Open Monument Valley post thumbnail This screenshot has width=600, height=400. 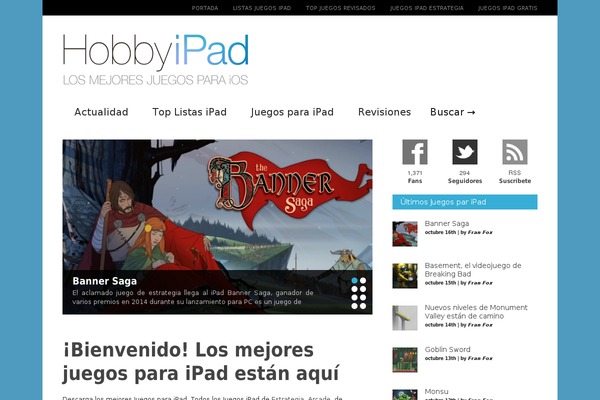(x=405, y=318)
